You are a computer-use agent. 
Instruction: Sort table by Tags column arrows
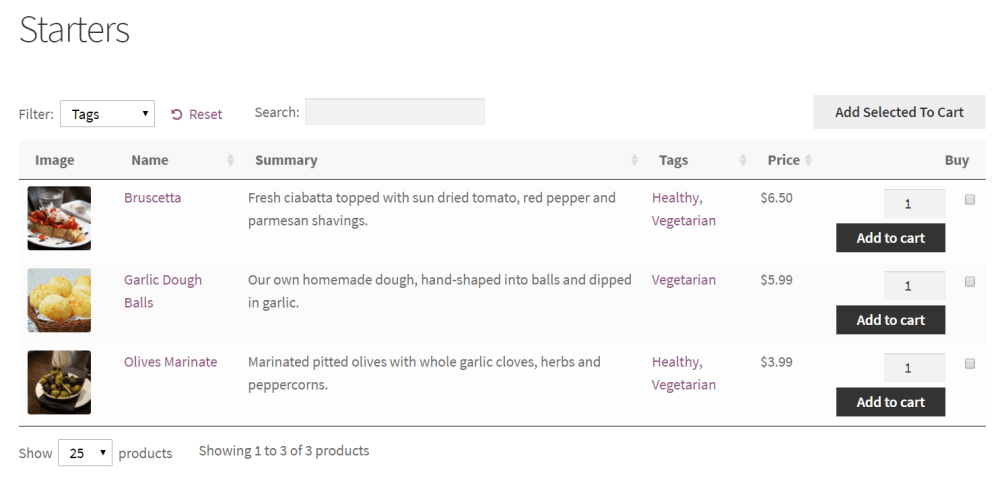click(743, 160)
